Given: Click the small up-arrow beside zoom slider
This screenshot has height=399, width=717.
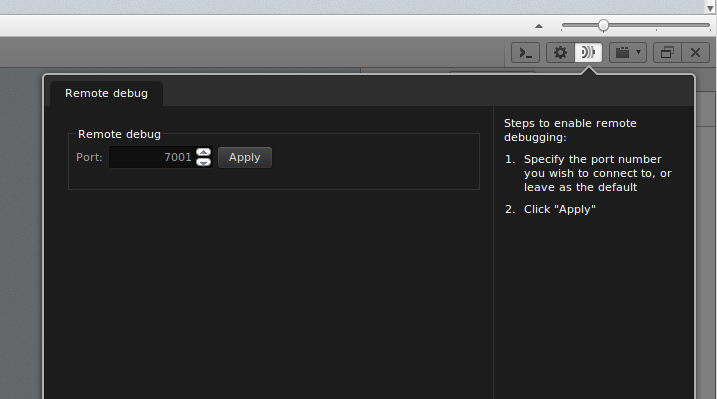Looking at the screenshot, I should click(539, 26).
